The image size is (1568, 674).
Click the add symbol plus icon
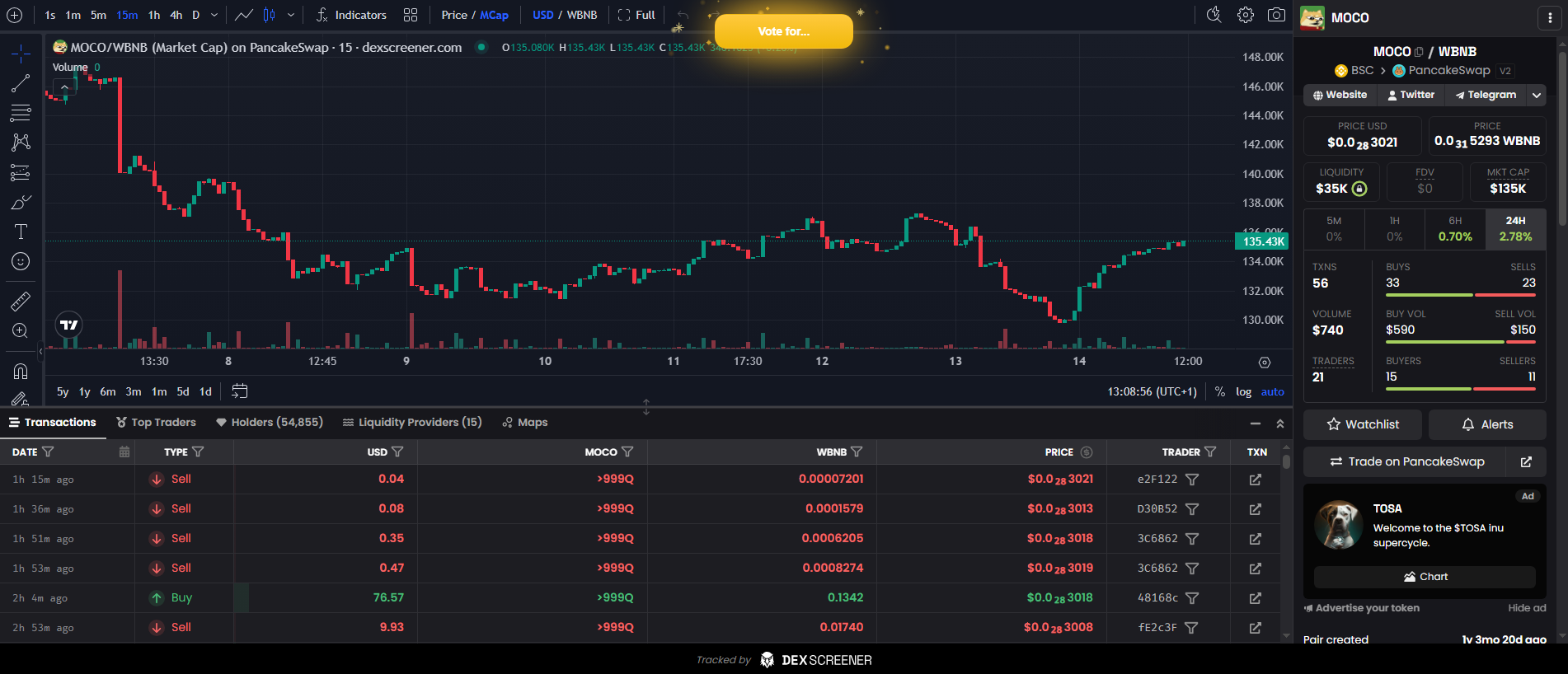[15, 15]
